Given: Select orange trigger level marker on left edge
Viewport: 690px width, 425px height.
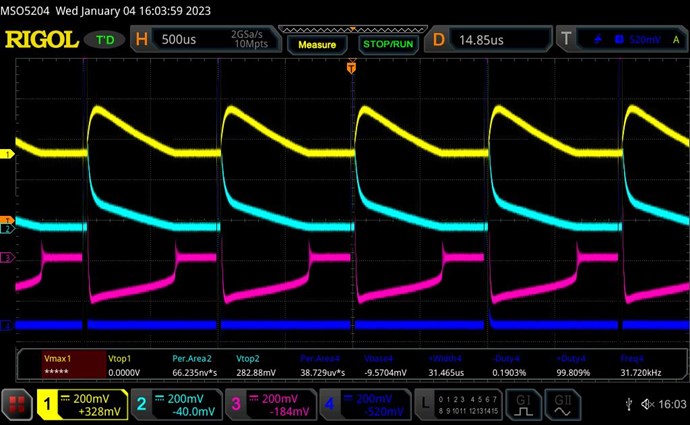Looking at the screenshot, I should point(7,220).
